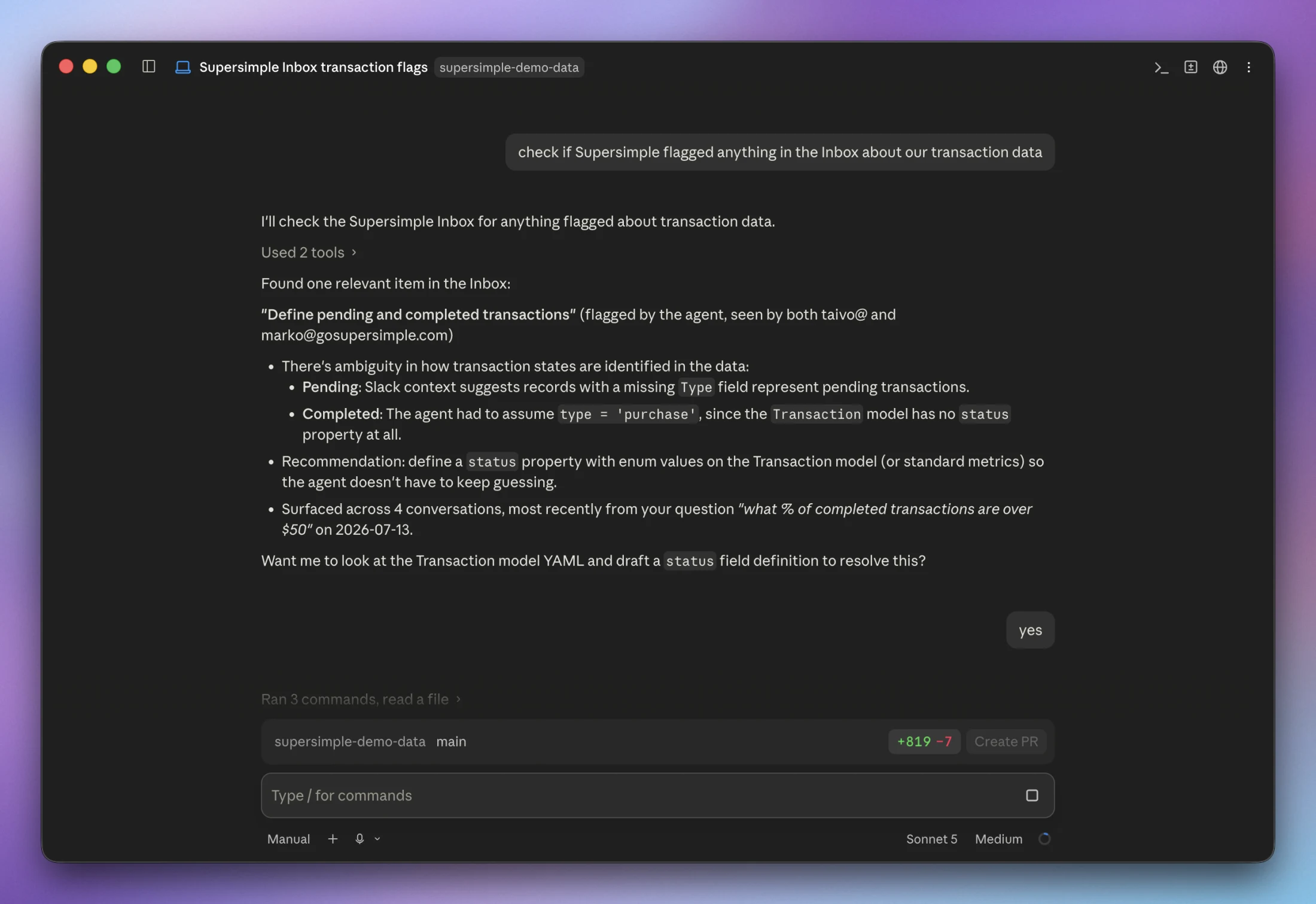This screenshot has width=1316, height=904.
Task: Change the Medium effort setting
Action: [x=998, y=839]
